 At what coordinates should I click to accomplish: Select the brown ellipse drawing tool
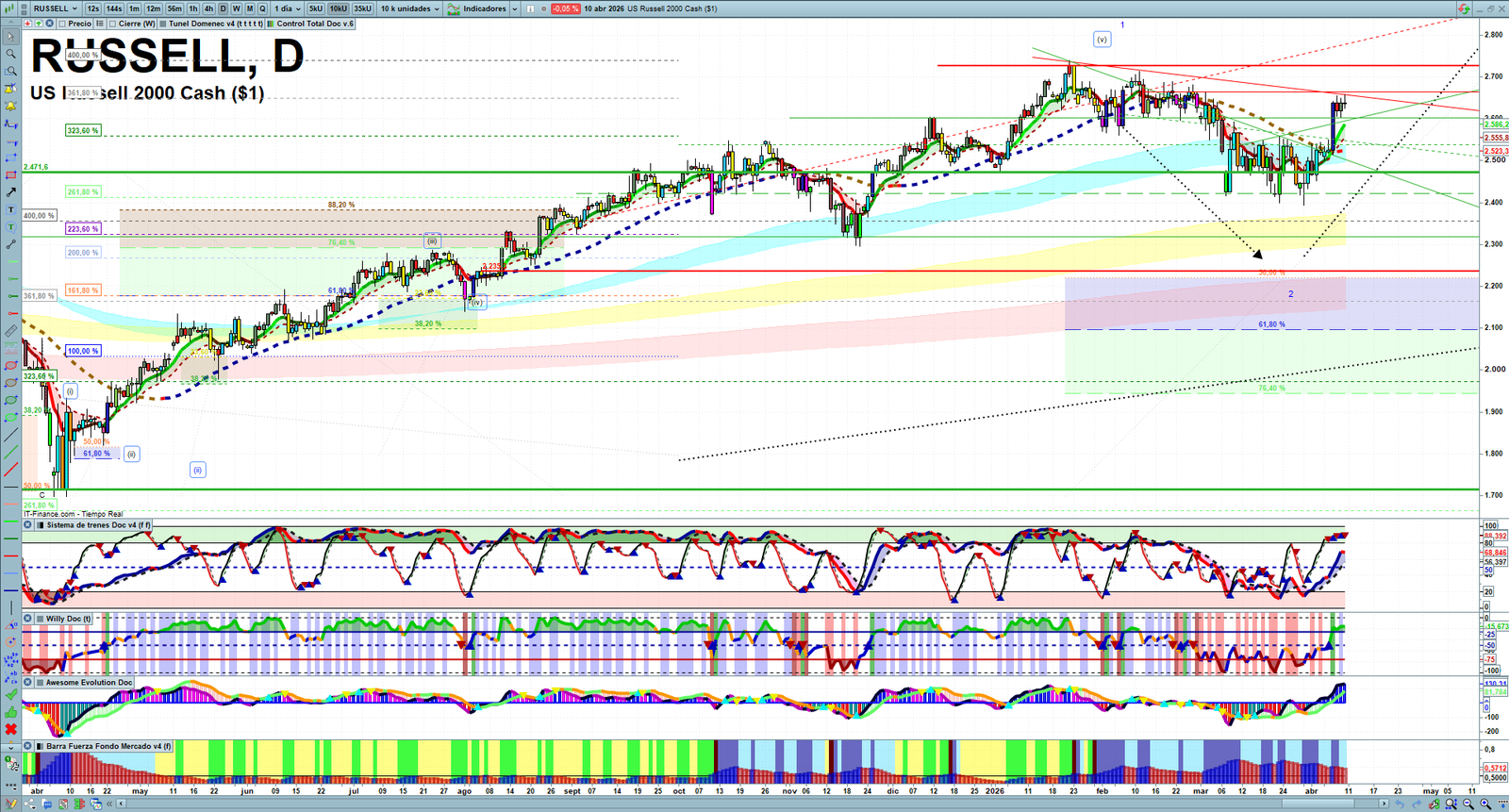coord(10,383)
